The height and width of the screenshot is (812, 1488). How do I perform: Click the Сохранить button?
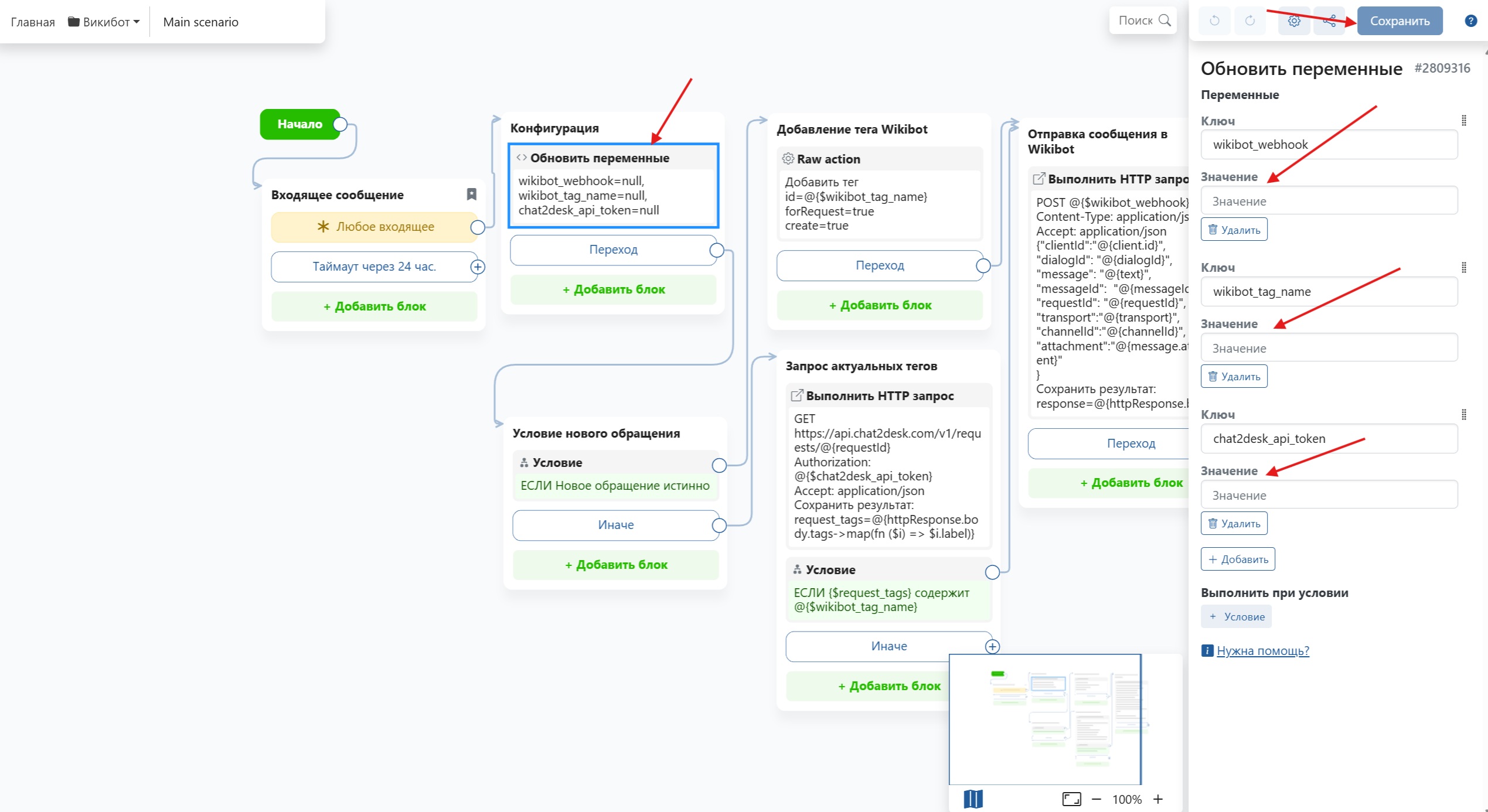[1400, 21]
